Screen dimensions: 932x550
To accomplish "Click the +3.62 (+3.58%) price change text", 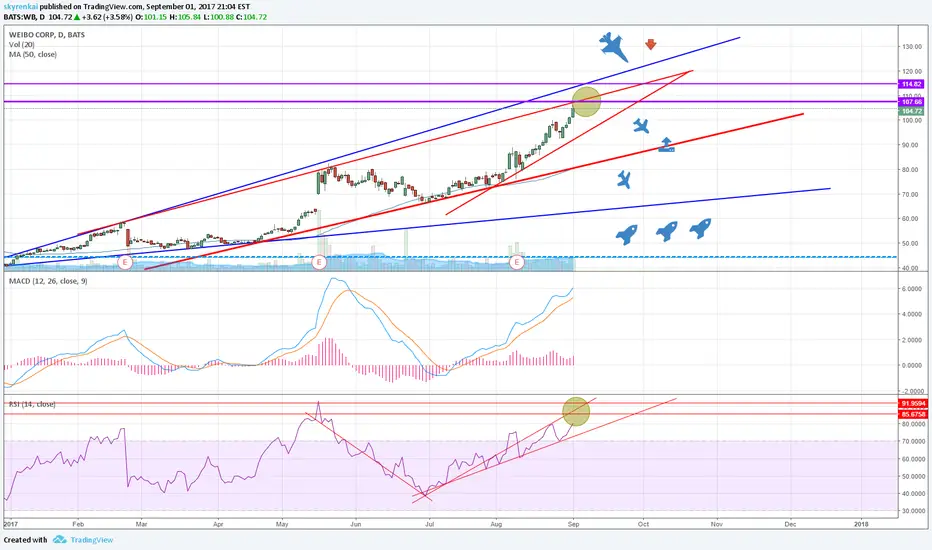I will (107, 17).
